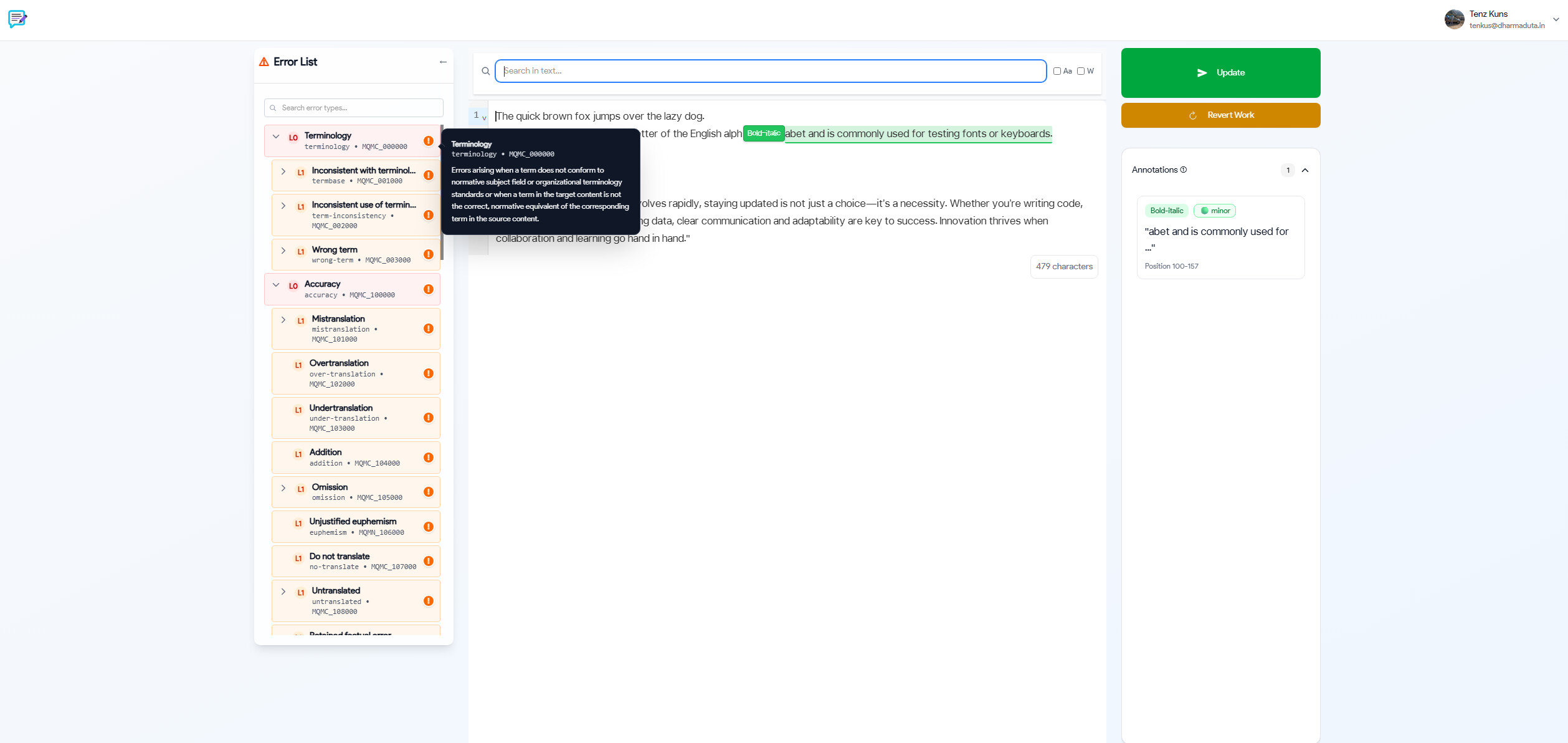Click info icon on Mistranslation row
This screenshot has height=743, width=1568.
click(429, 328)
